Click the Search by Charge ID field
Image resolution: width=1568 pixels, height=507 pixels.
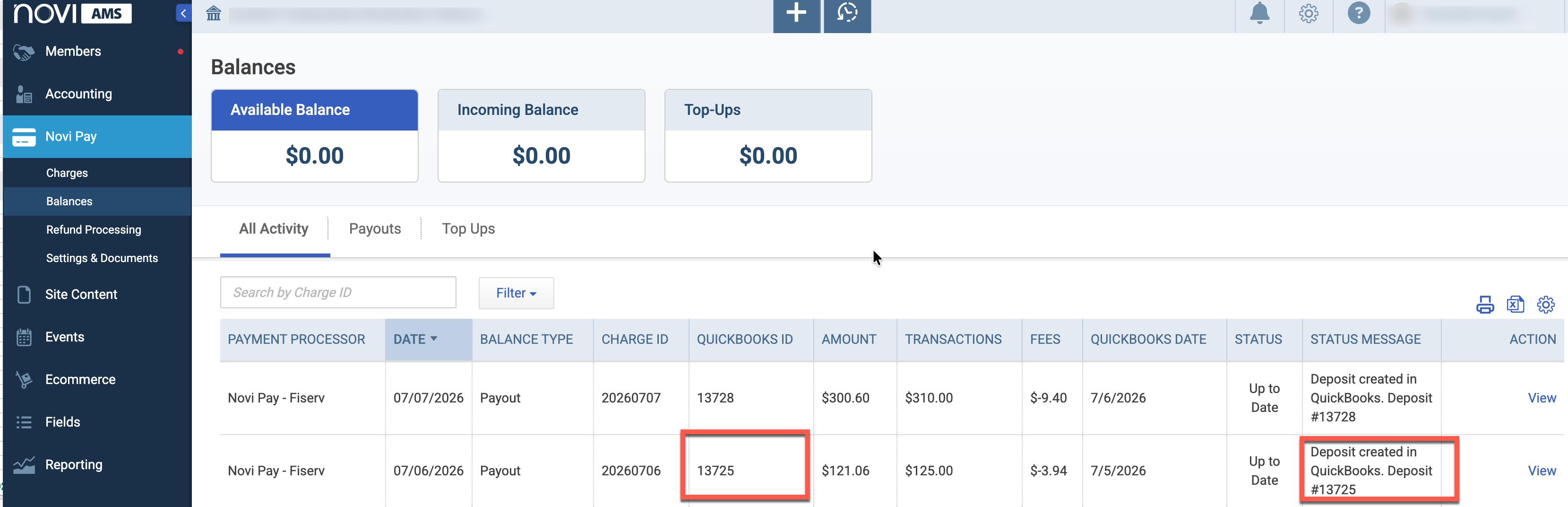[338, 292]
